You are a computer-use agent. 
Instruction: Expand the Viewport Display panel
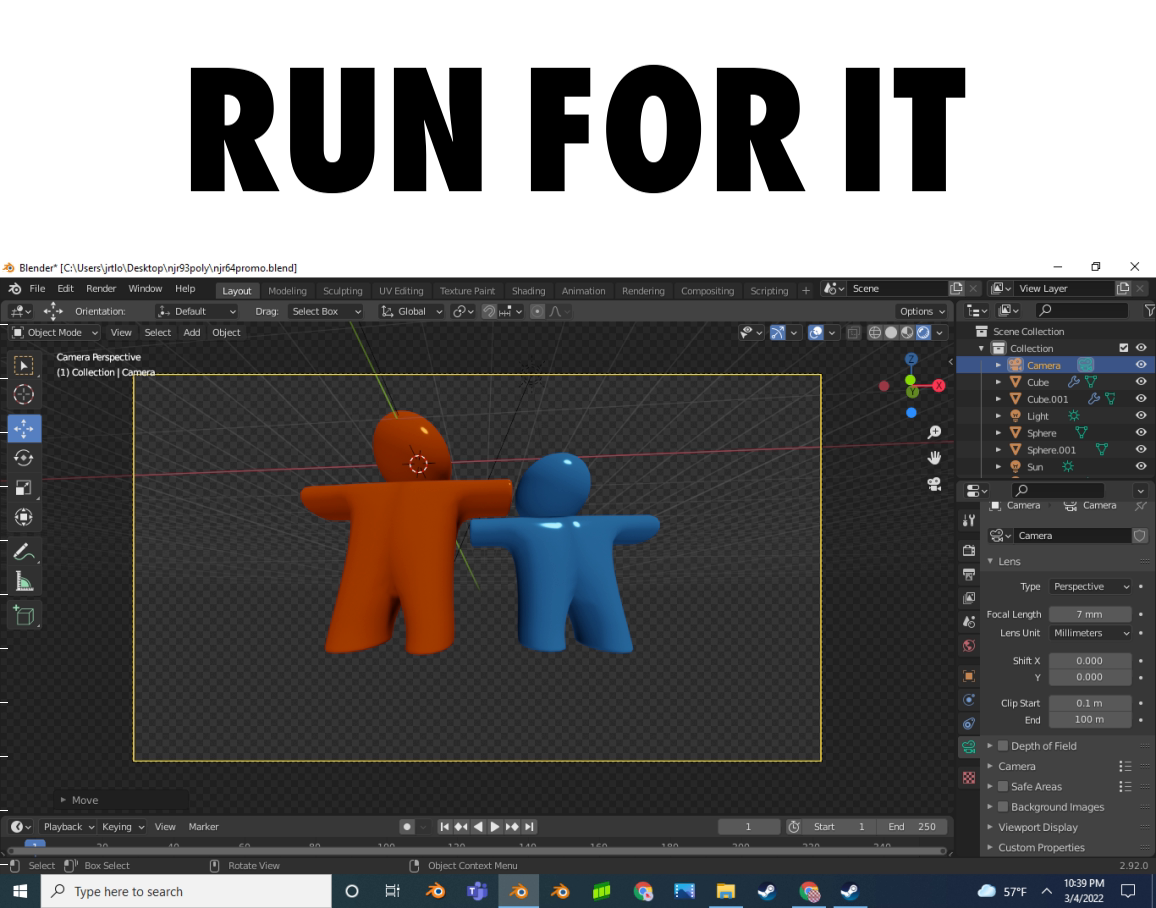point(1038,827)
